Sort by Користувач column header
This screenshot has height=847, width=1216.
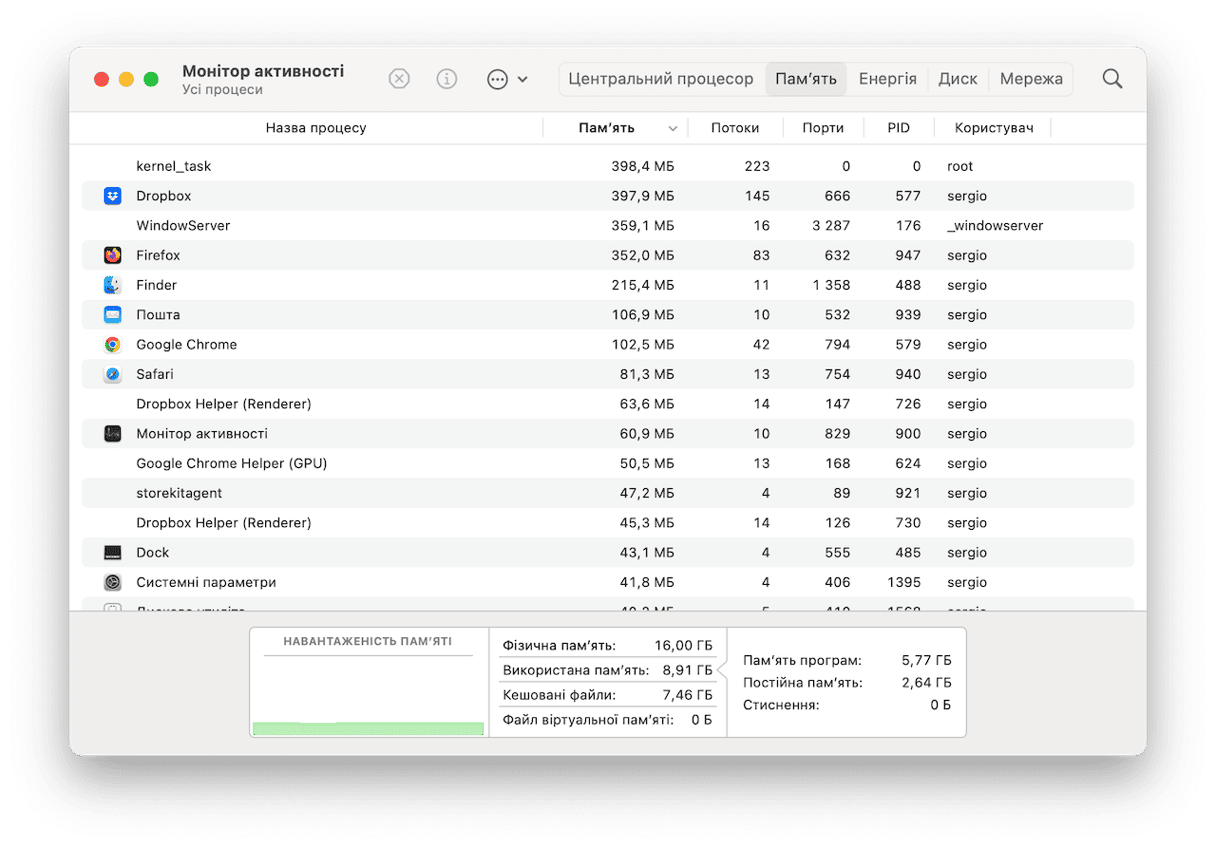(993, 128)
